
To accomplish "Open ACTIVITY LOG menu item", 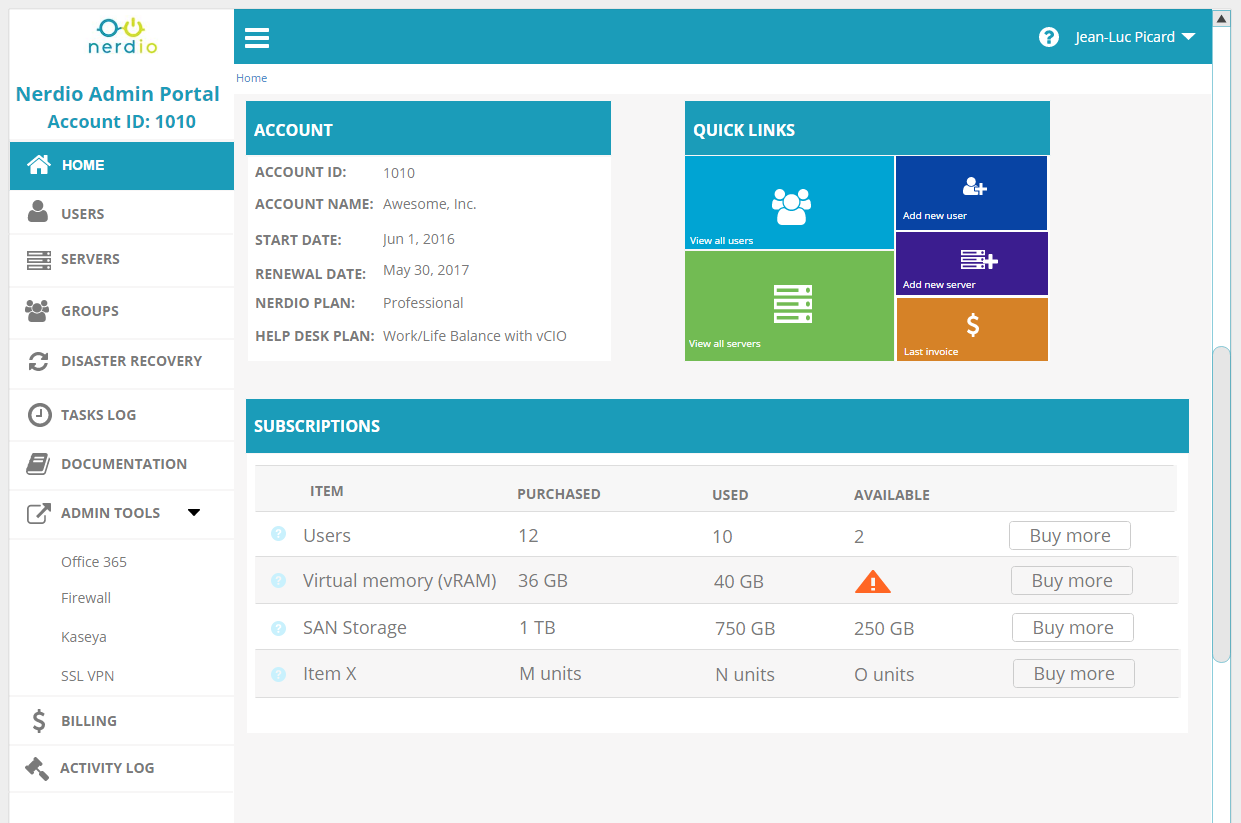I will [121, 768].
